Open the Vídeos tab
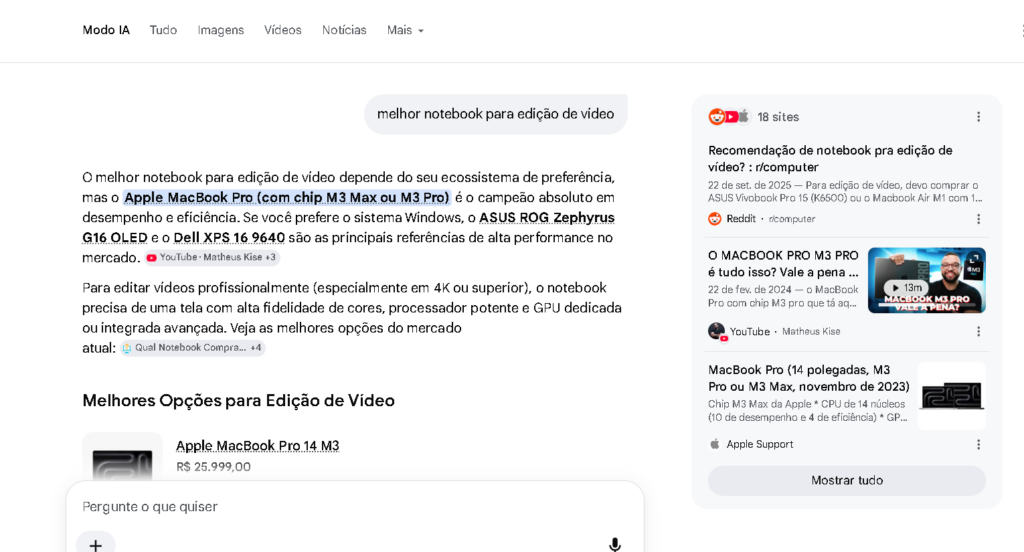Viewport: 1024px width, 552px height. click(283, 30)
